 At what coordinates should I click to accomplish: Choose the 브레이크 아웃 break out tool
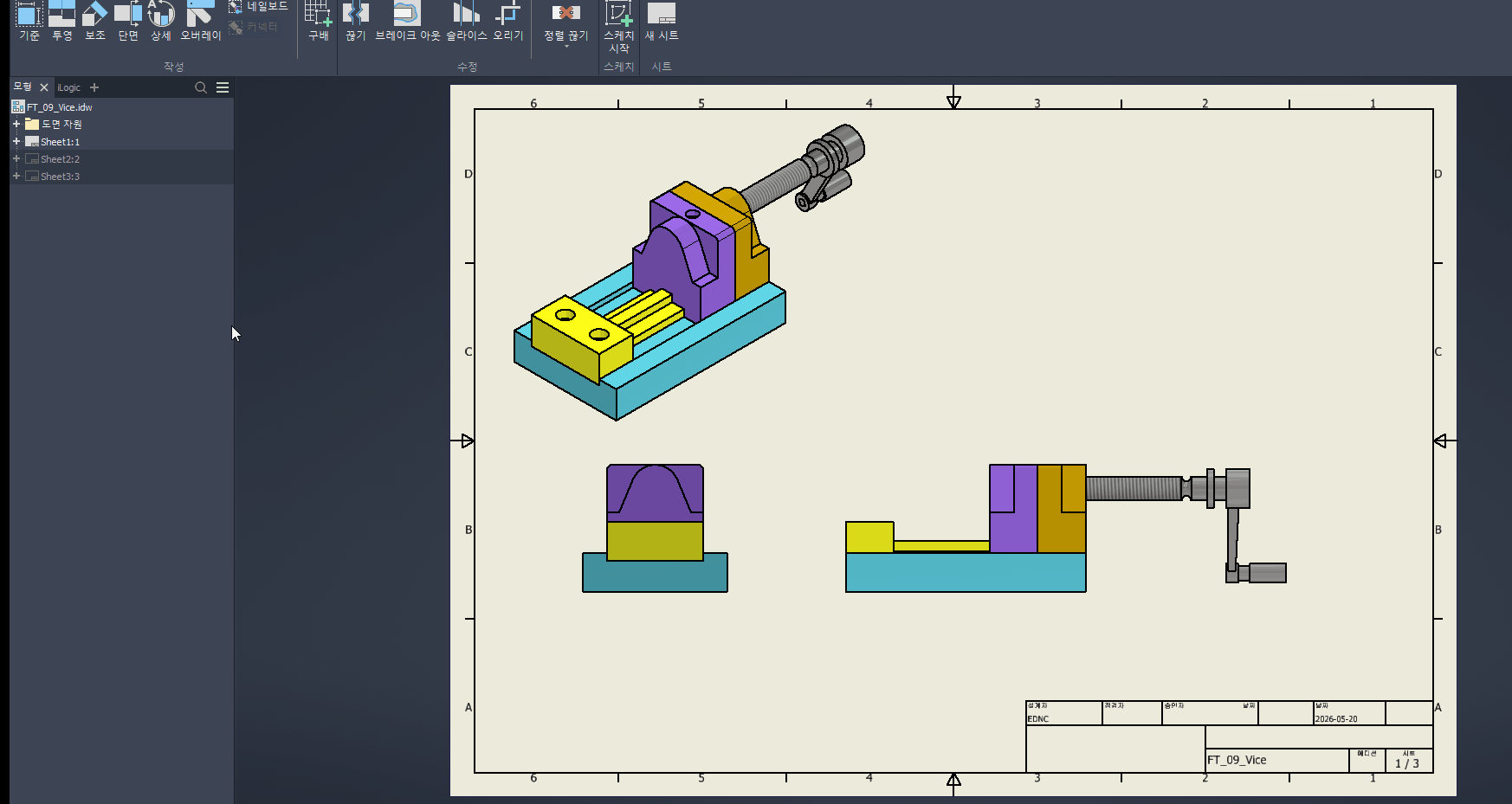tap(407, 21)
